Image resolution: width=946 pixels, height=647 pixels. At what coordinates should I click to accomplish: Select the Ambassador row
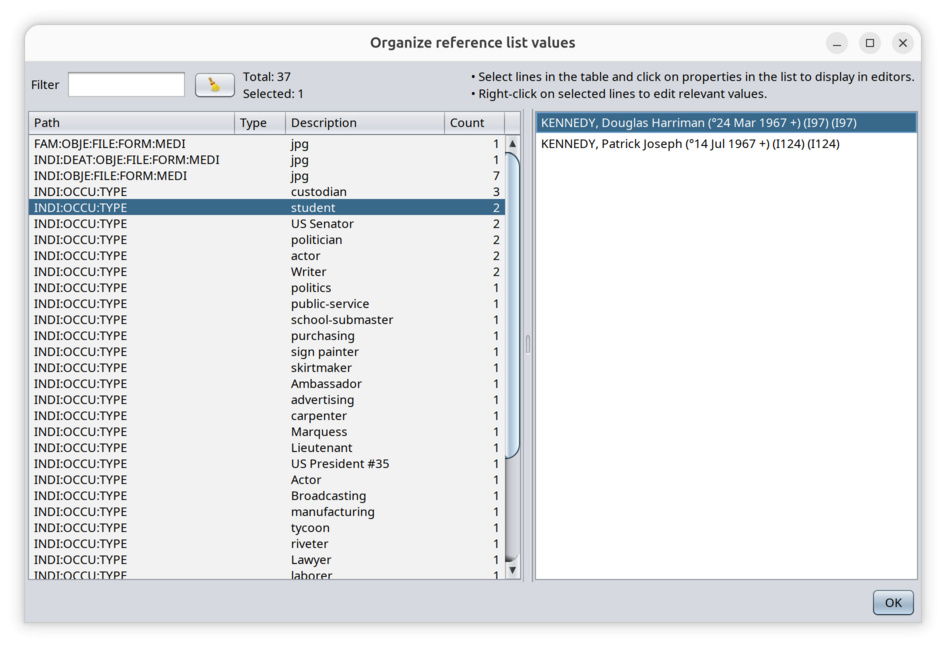(x=267, y=384)
